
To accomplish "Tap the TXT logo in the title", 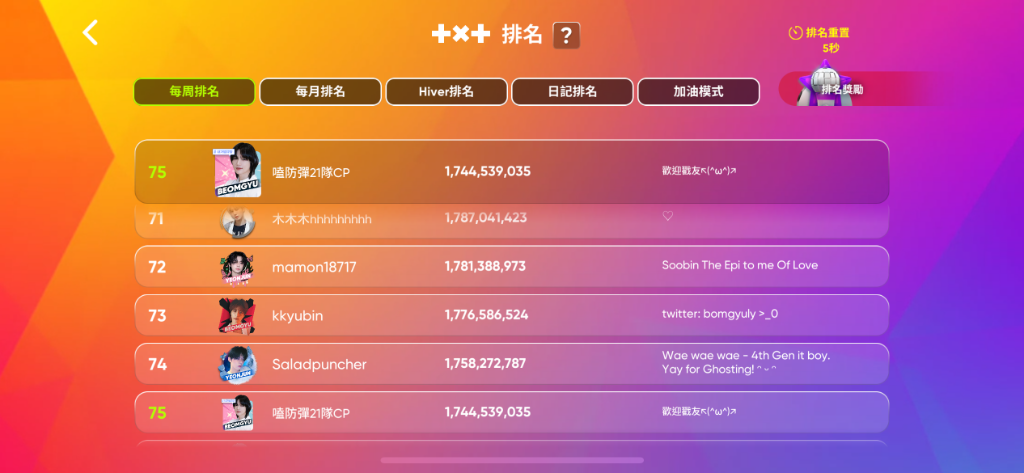I will pos(461,34).
